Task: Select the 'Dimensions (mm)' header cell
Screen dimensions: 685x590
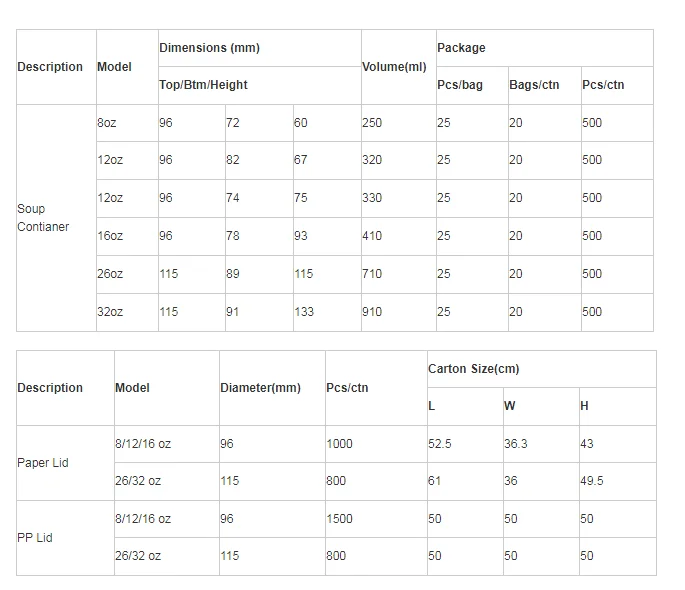Action: (209, 48)
